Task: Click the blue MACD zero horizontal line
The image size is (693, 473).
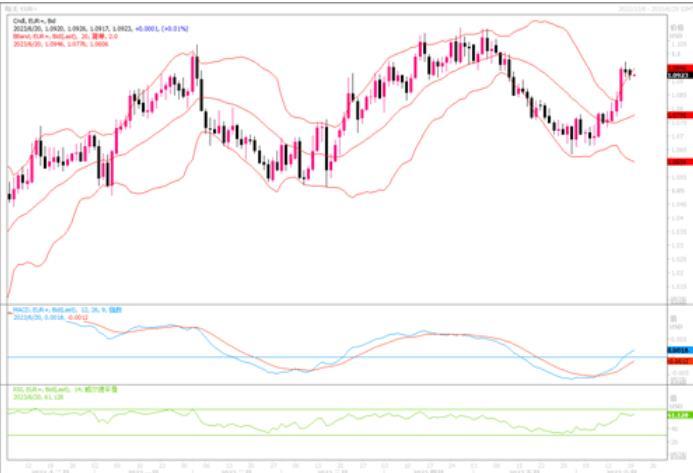Action: tap(300, 357)
